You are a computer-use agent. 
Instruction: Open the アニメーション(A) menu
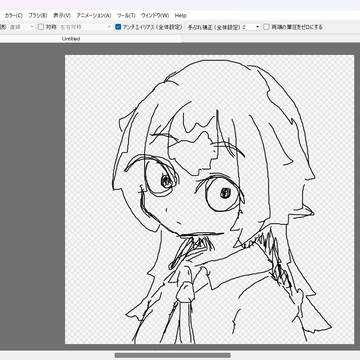pos(94,16)
